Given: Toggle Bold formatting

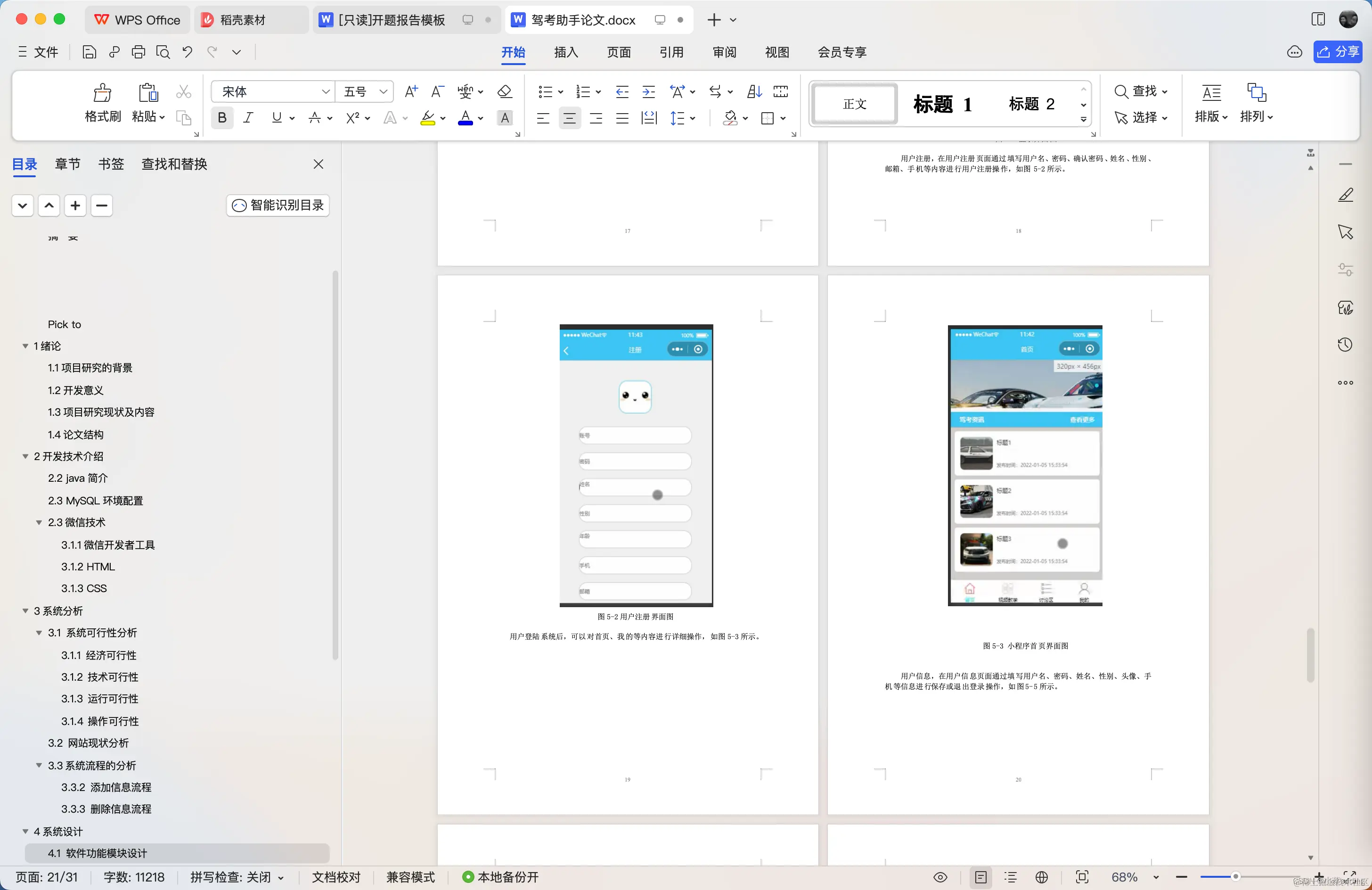Looking at the screenshot, I should coord(222,118).
